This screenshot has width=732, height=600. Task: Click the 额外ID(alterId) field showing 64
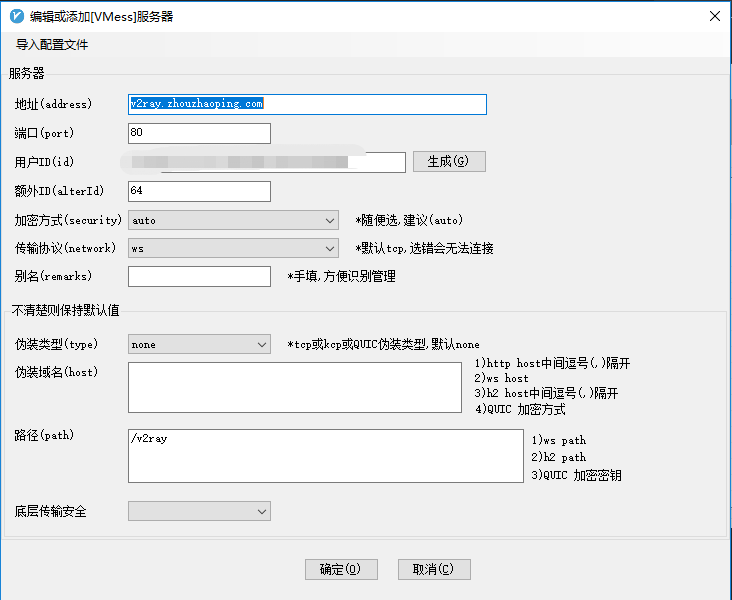coord(199,191)
